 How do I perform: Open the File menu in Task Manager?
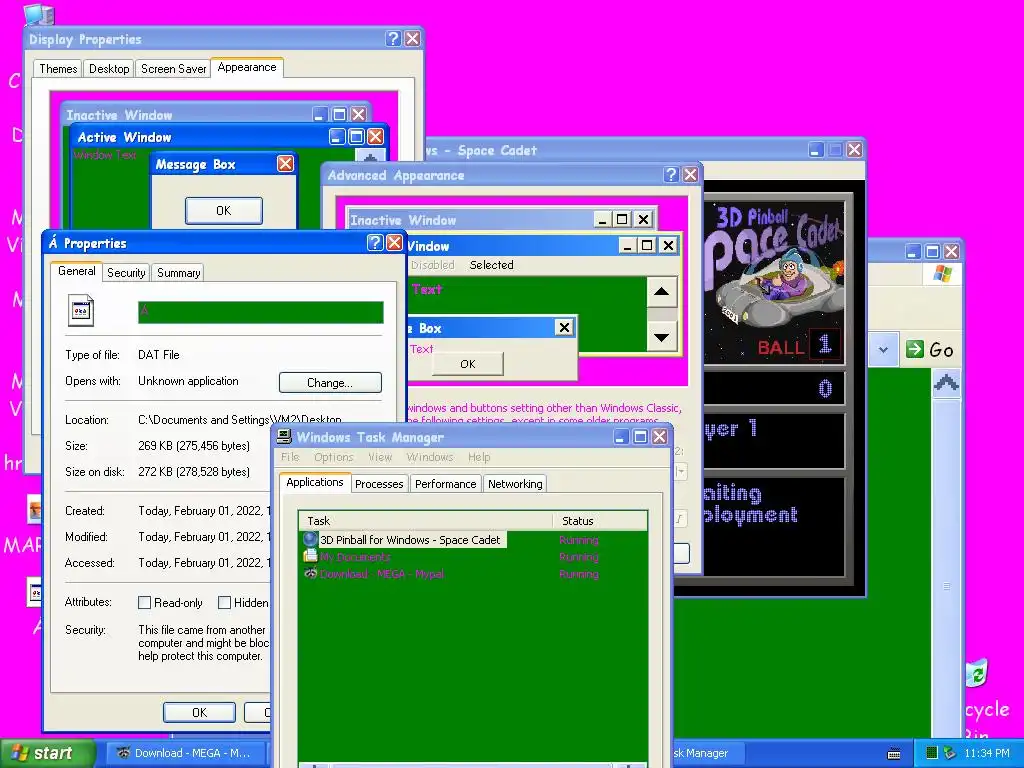[x=290, y=457]
